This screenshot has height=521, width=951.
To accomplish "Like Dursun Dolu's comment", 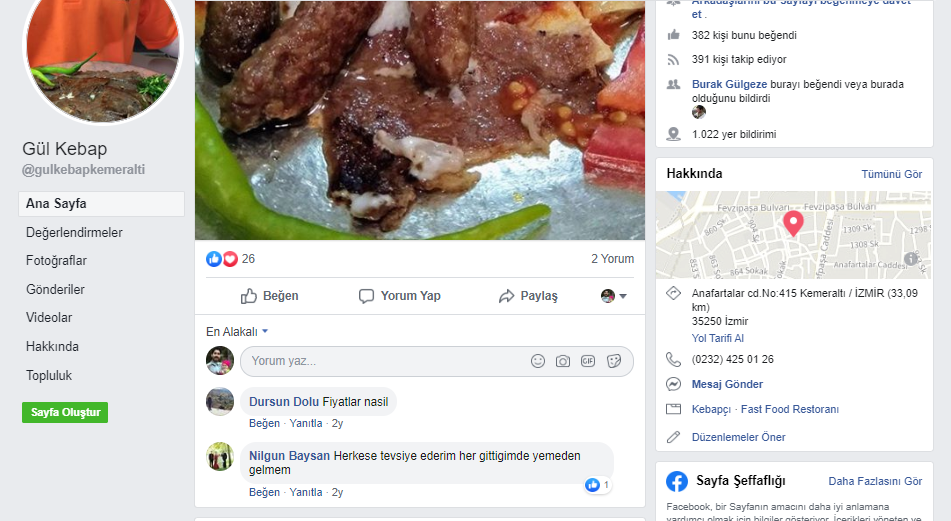I will tap(264, 423).
